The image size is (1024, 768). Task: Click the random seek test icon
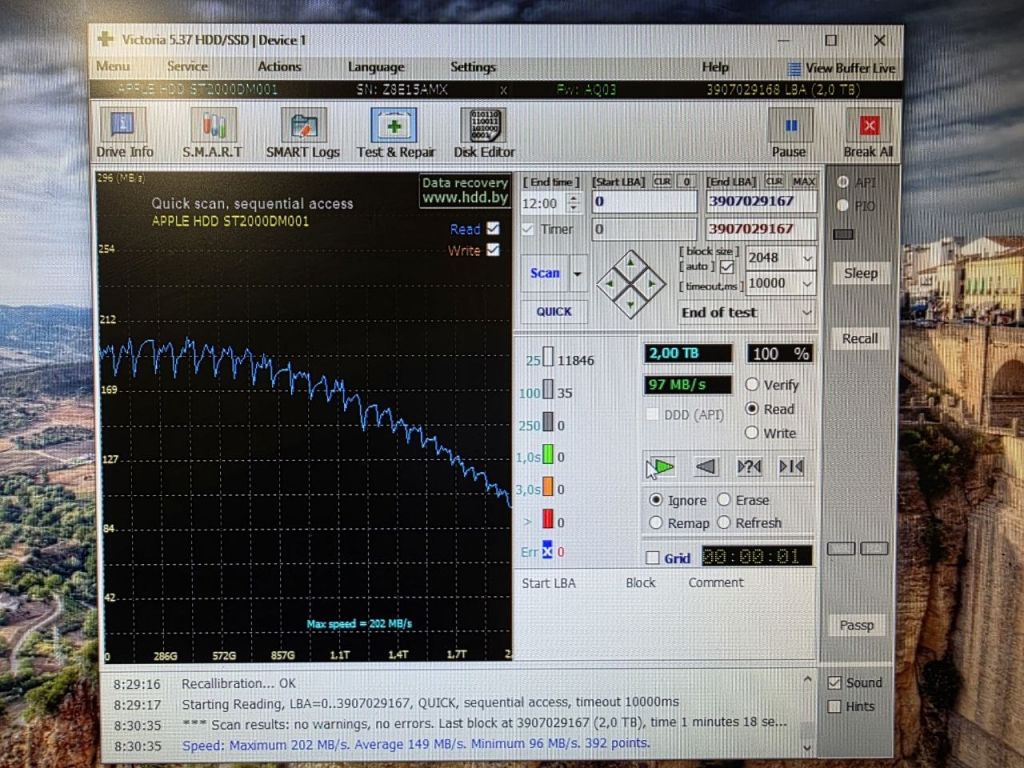pyautogui.click(x=749, y=466)
